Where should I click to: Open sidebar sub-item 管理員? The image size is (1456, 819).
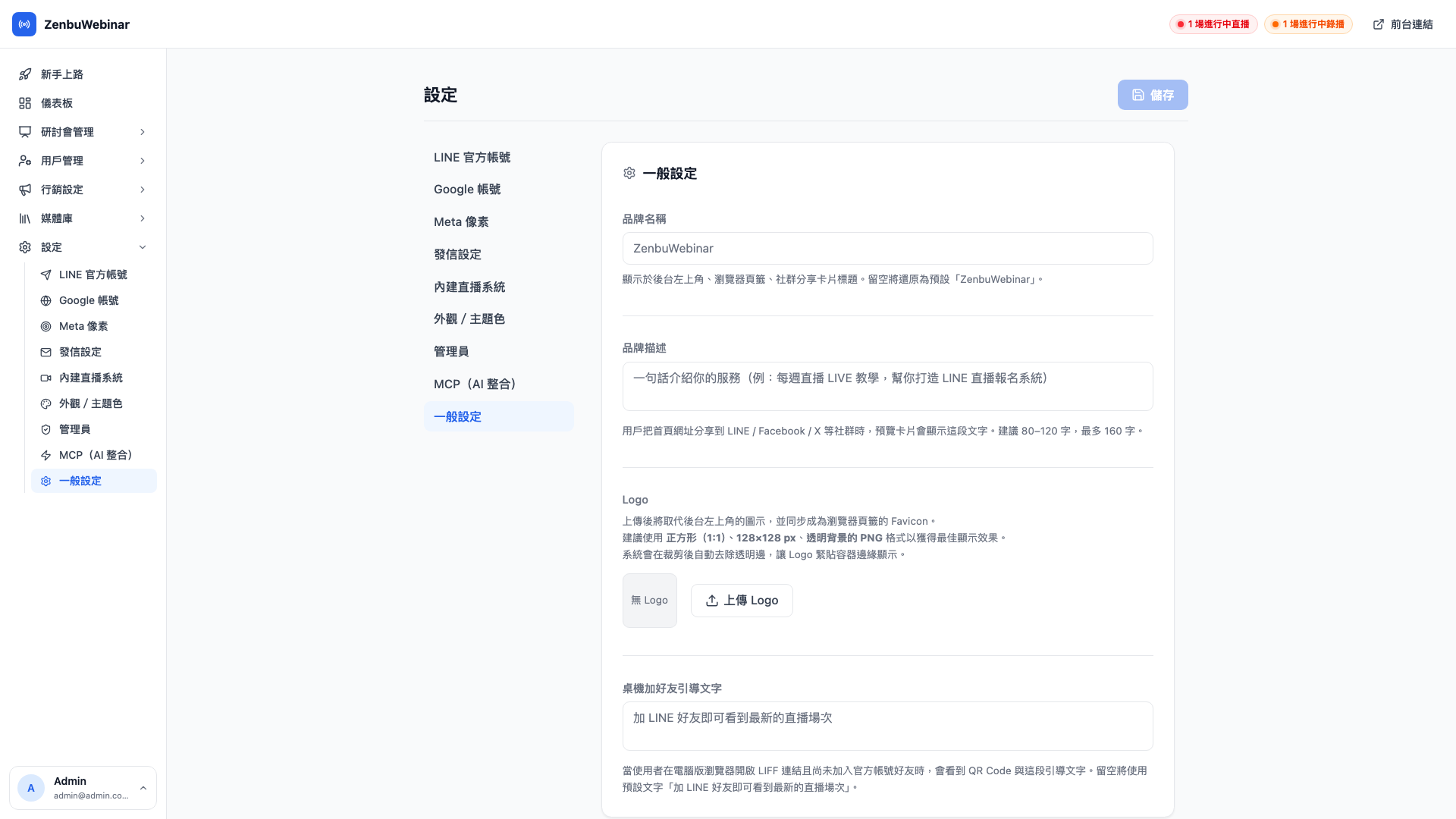94,429
